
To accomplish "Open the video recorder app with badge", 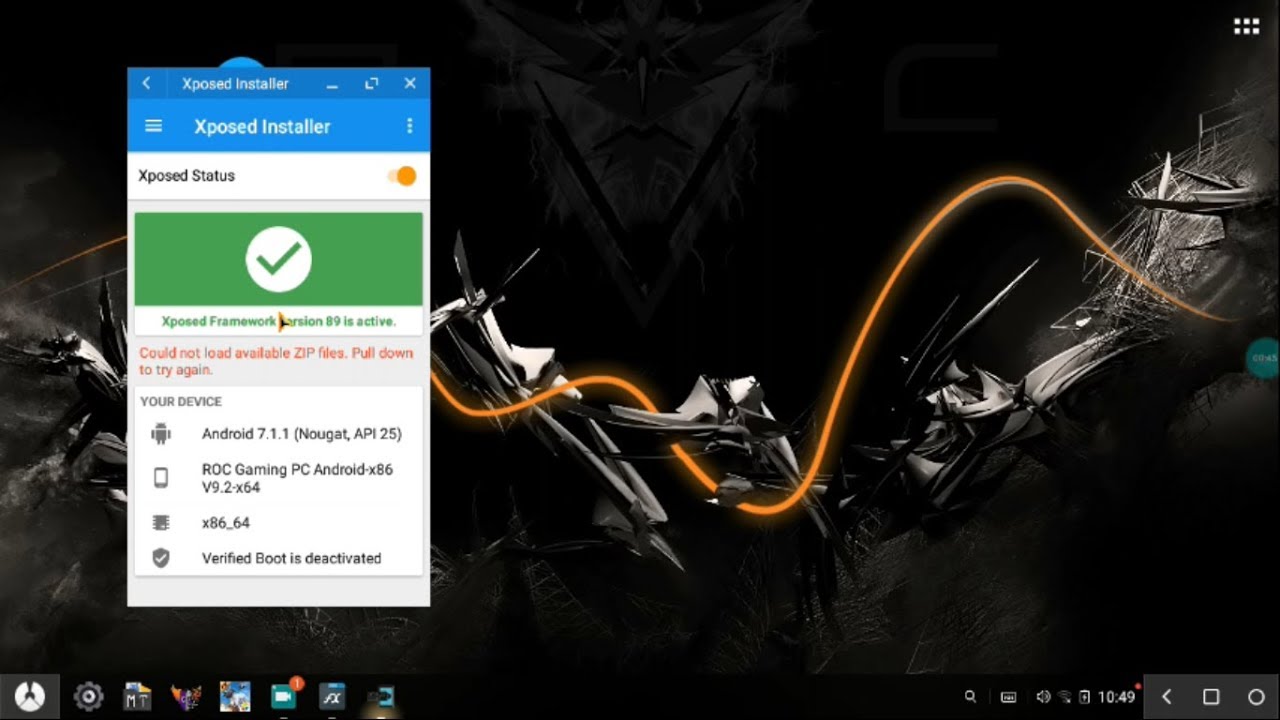I will point(284,696).
